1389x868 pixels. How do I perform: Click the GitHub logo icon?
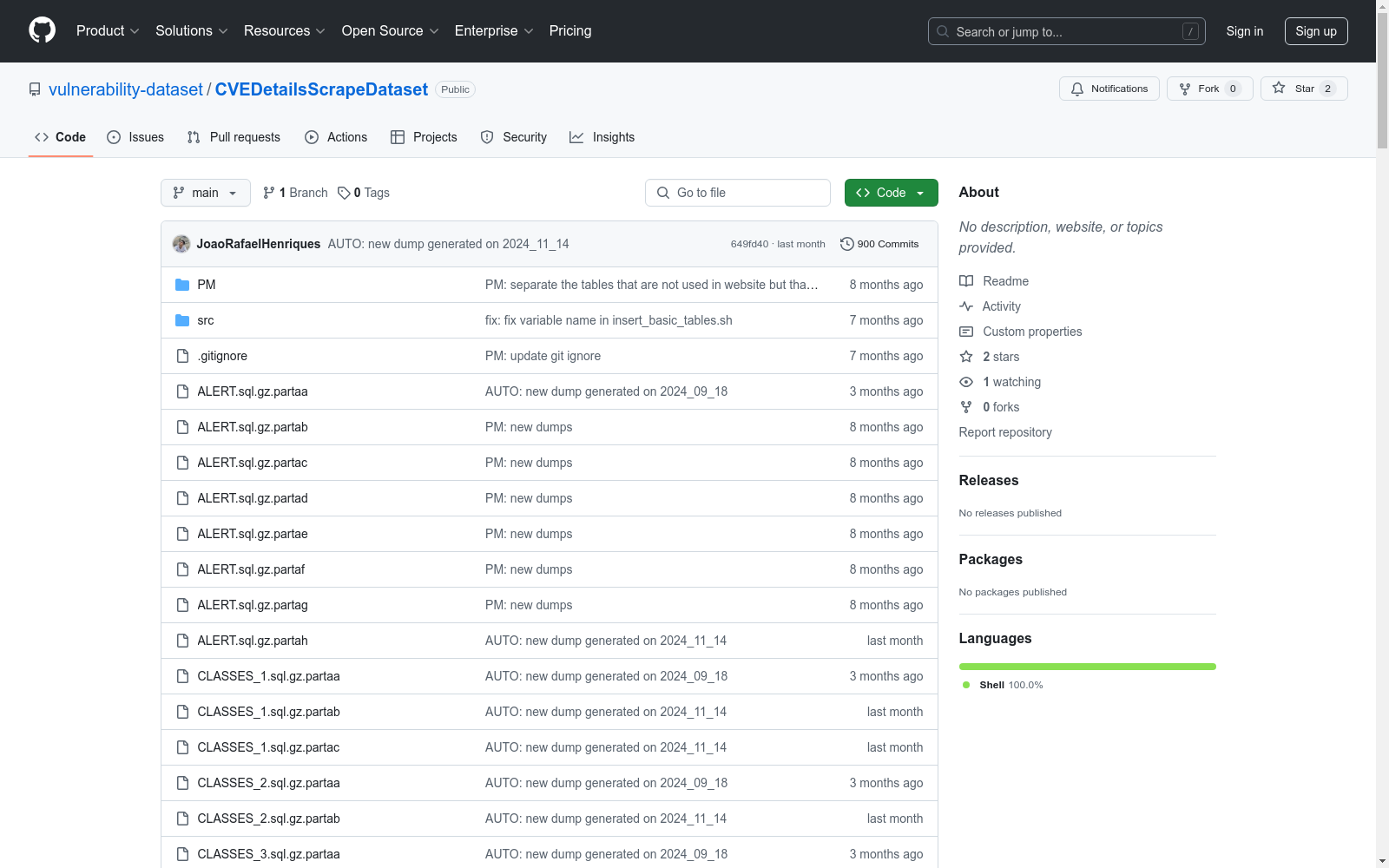[43, 30]
